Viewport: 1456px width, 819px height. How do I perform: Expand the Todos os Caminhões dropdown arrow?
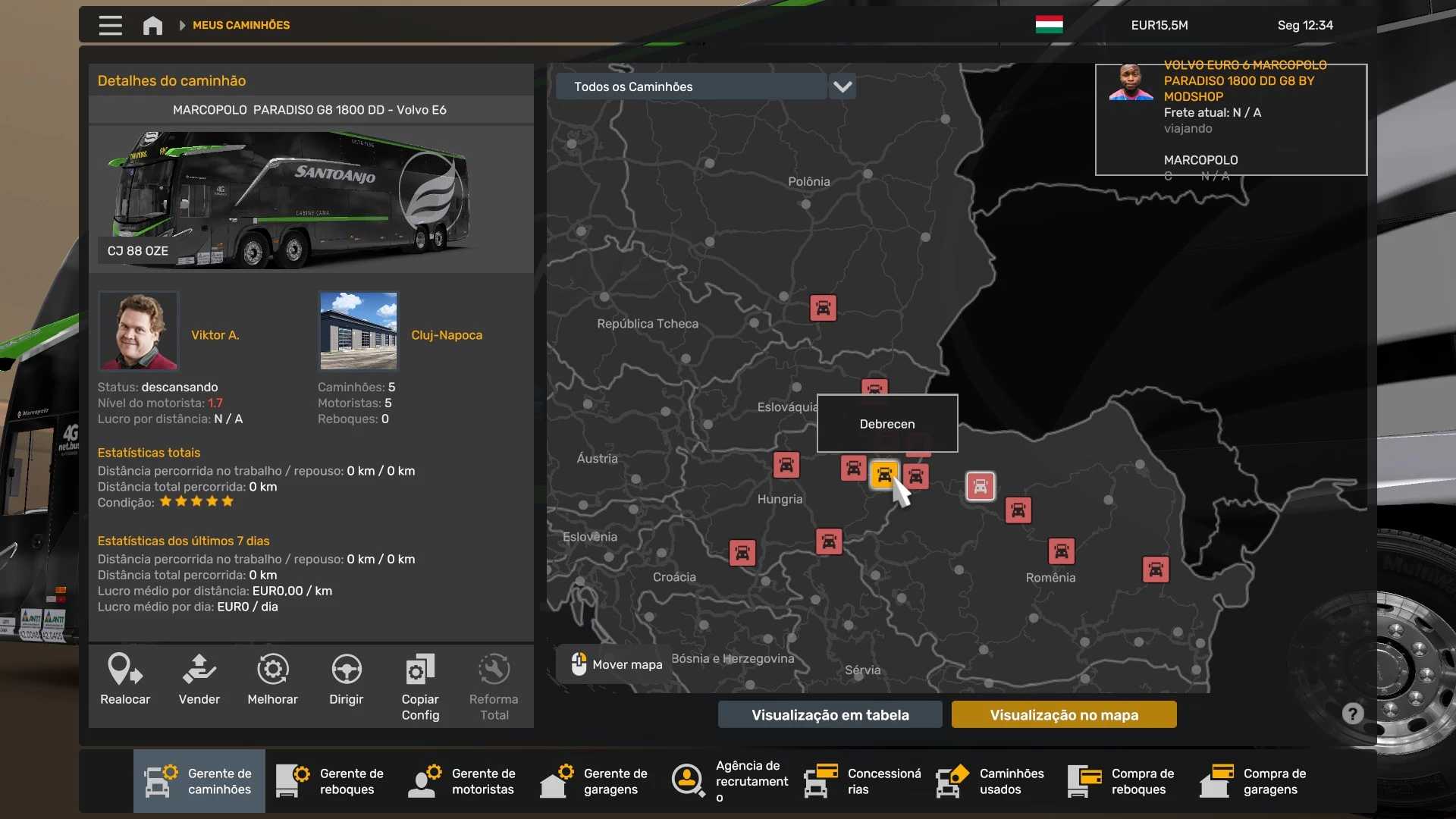tap(843, 86)
